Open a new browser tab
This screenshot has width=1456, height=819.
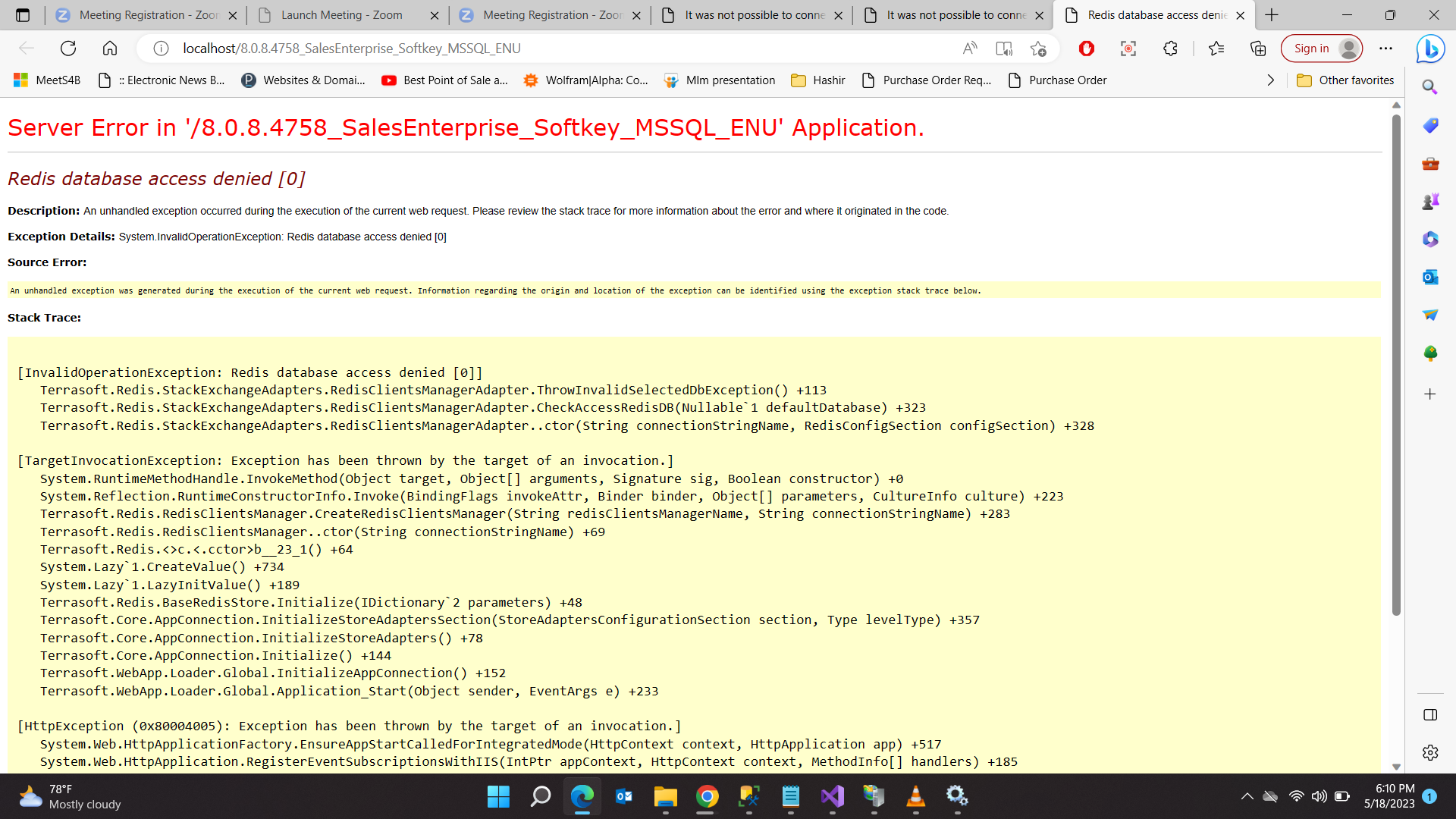click(1272, 15)
